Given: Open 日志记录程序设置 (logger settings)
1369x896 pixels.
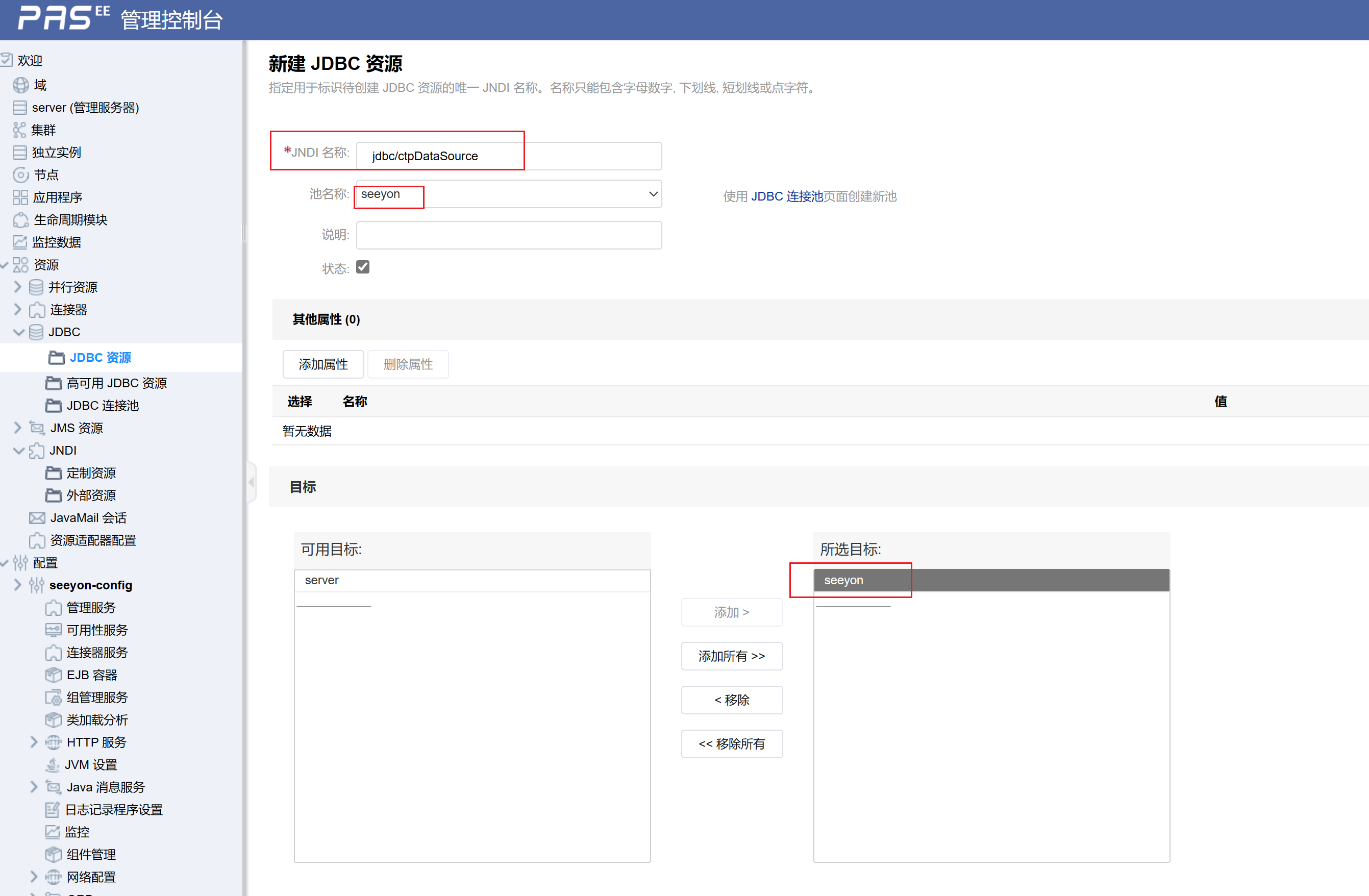Looking at the screenshot, I should 114,809.
